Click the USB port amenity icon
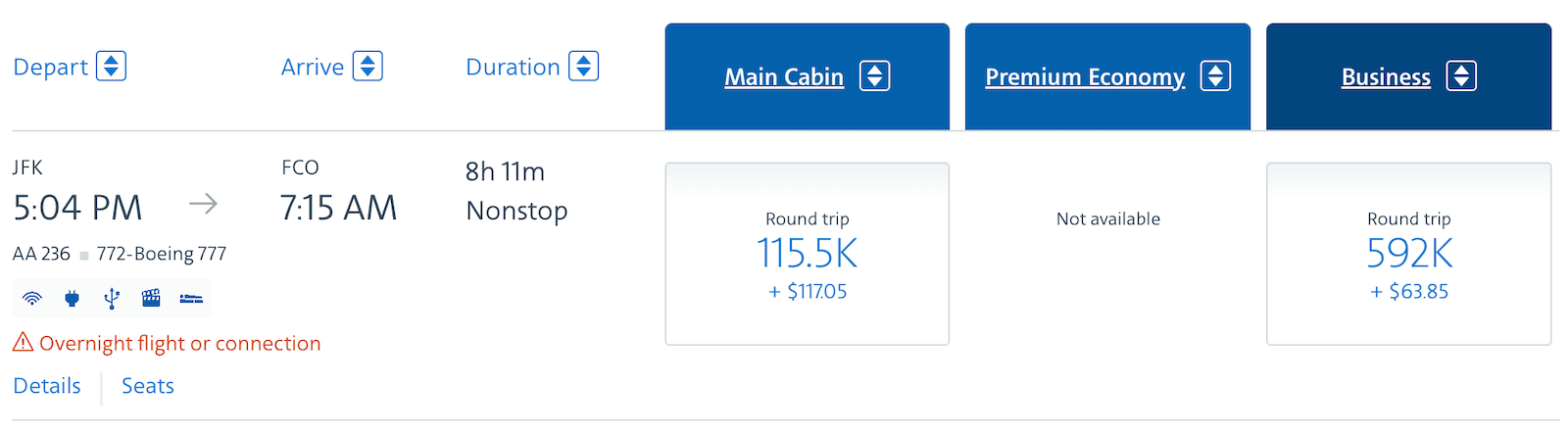Image resolution: width=1568 pixels, height=433 pixels. (112, 299)
